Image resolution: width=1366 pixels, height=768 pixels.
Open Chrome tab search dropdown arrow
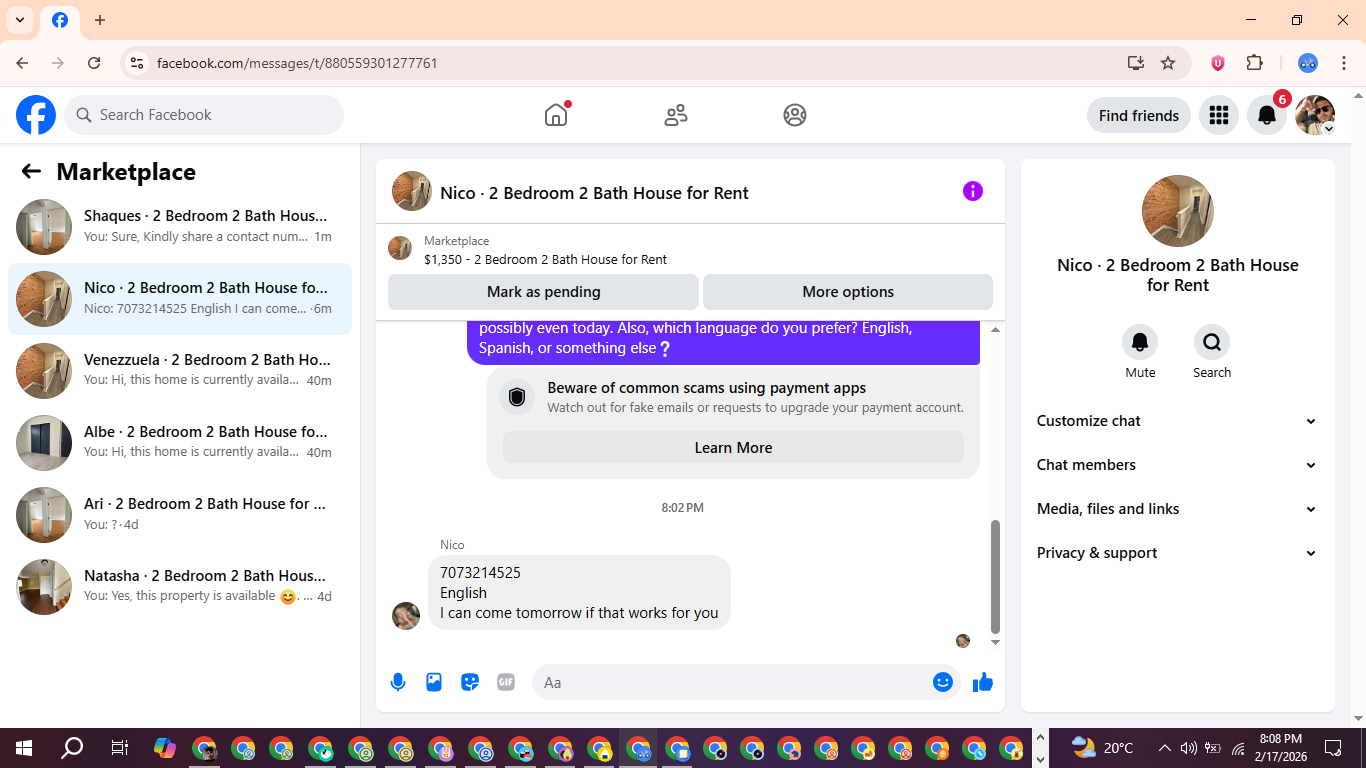click(x=20, y=20)
